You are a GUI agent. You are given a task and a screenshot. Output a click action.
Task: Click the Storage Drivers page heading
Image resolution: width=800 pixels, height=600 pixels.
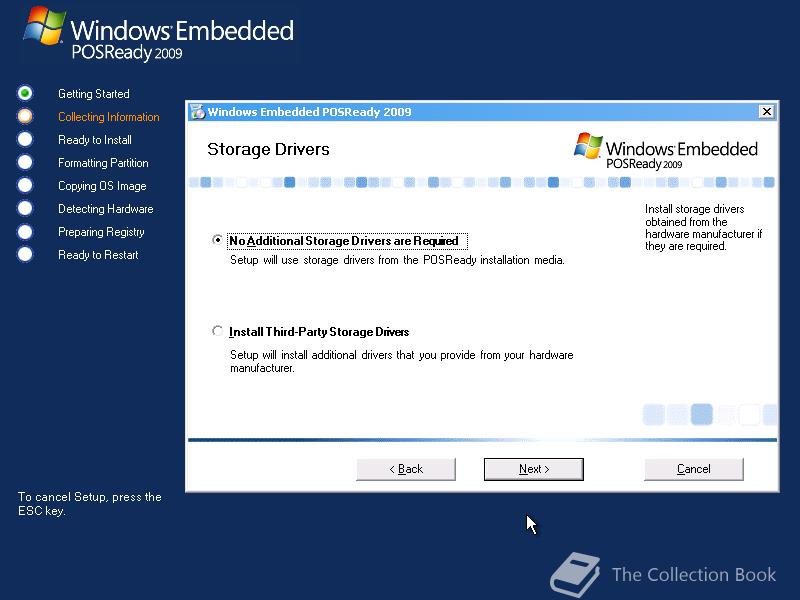268,149
